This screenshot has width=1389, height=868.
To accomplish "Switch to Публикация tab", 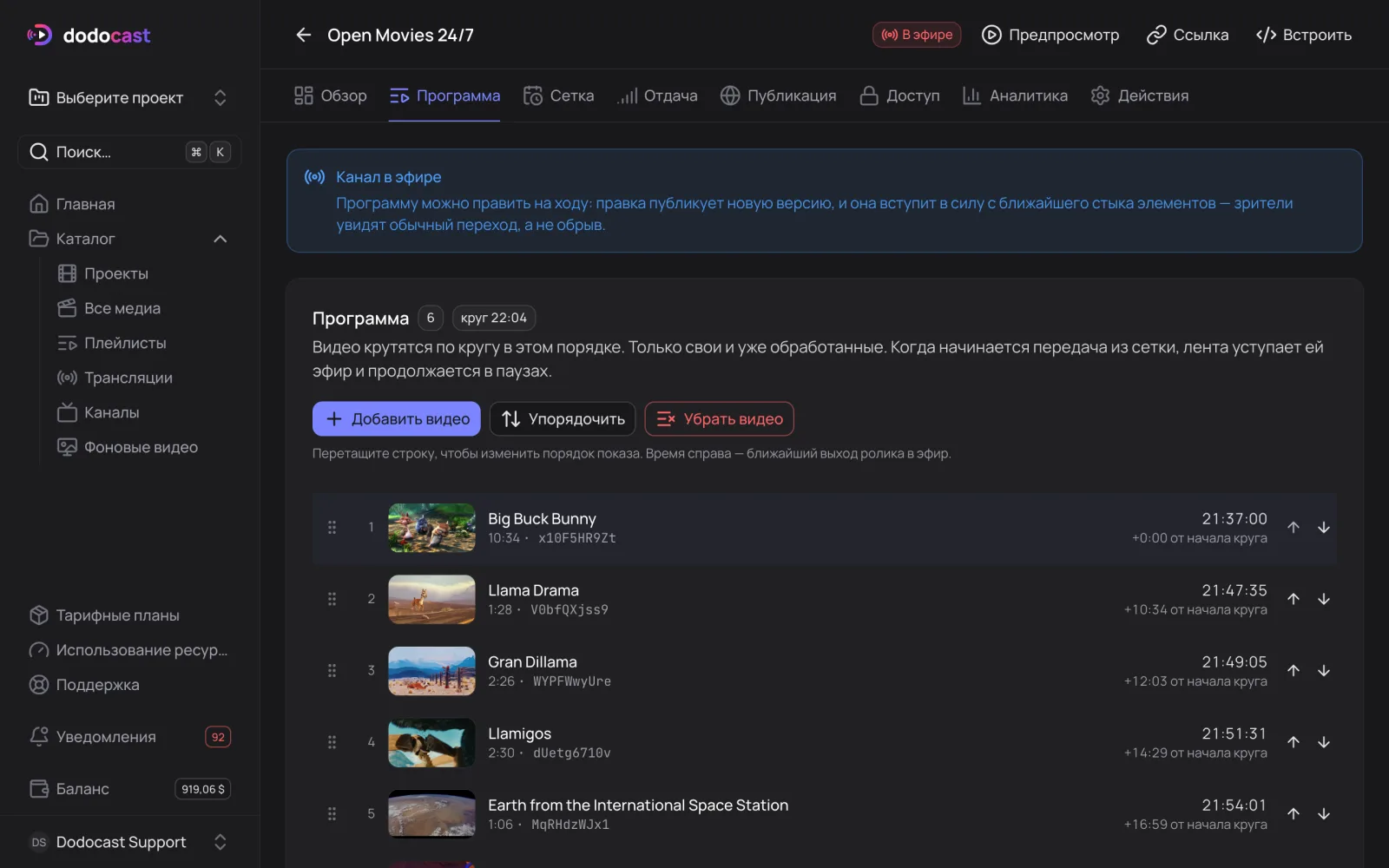I will click(779, 95).
